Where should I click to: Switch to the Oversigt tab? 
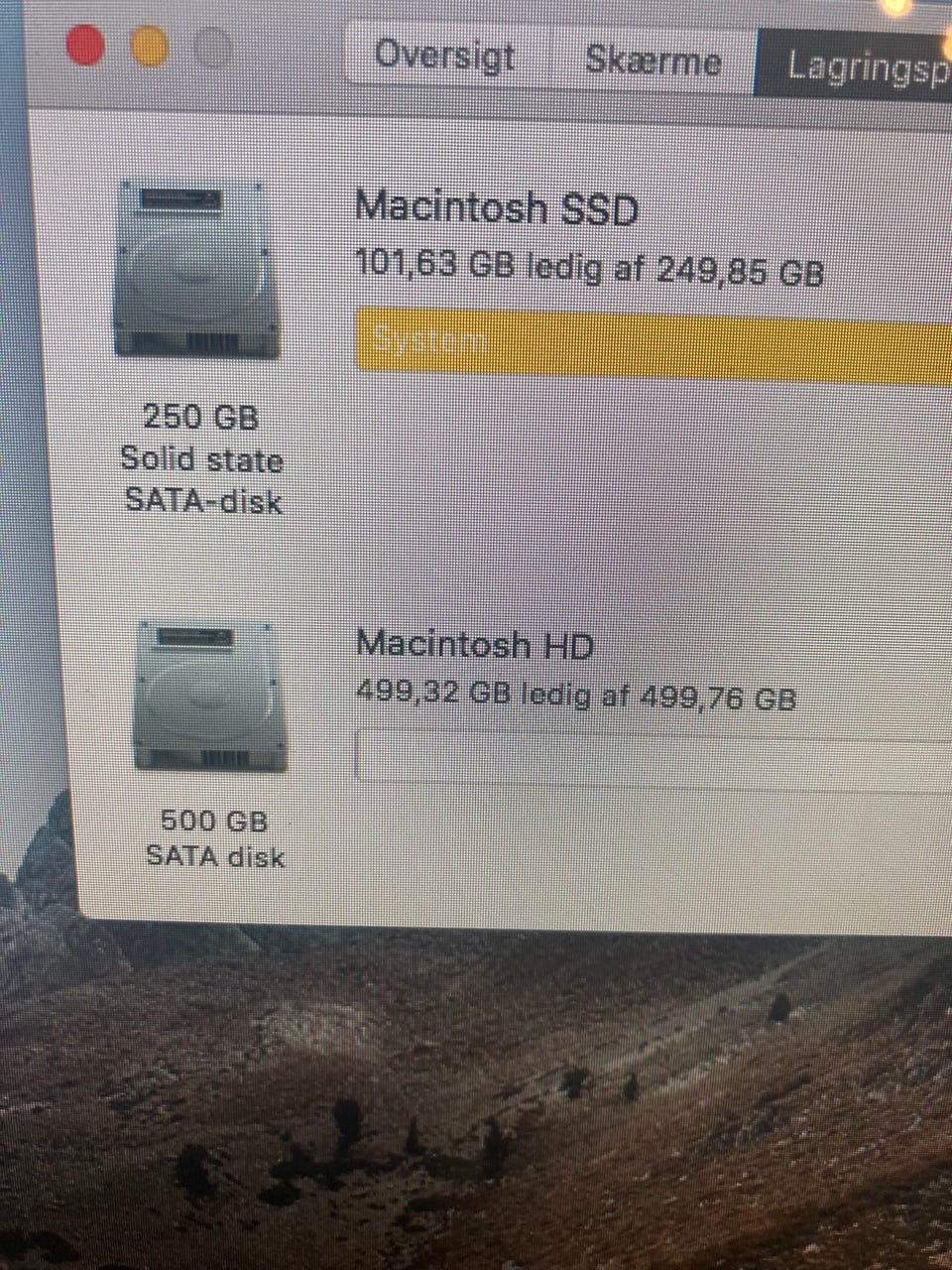(444, 56)
